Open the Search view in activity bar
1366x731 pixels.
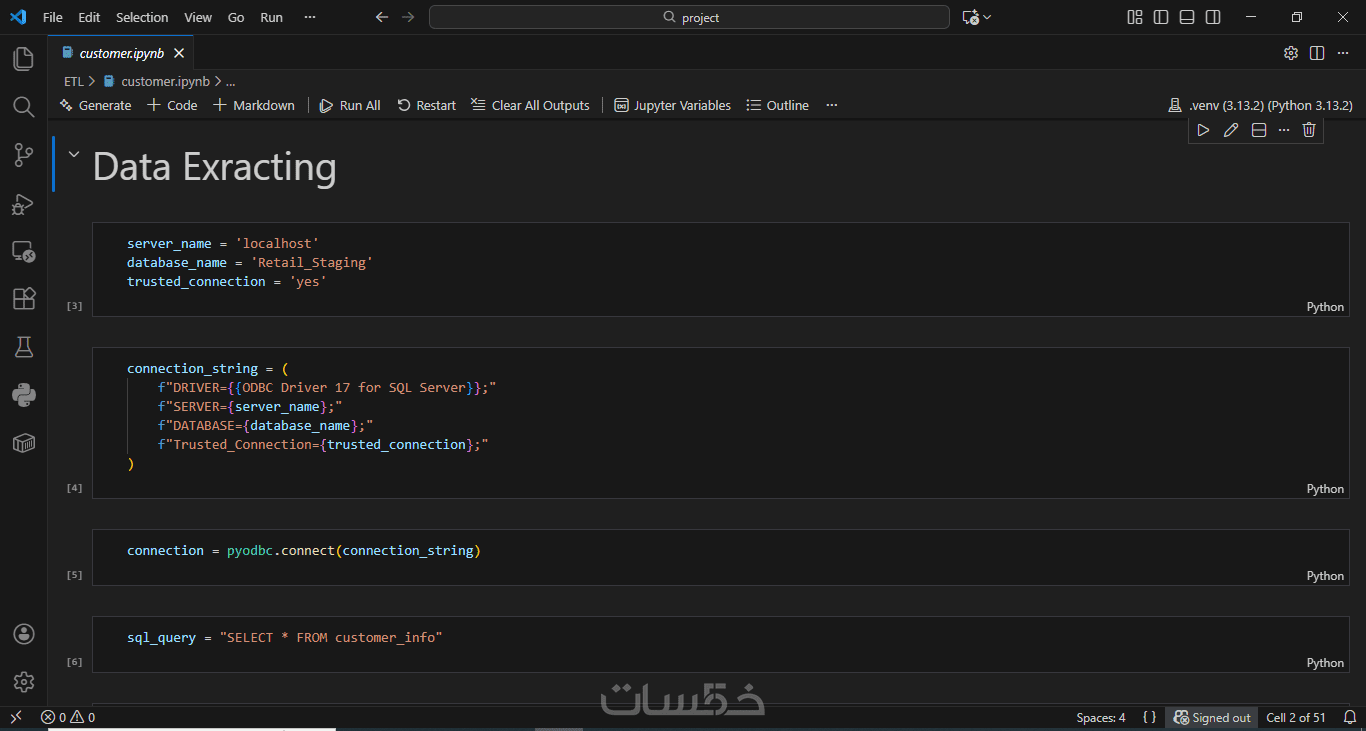23,107
